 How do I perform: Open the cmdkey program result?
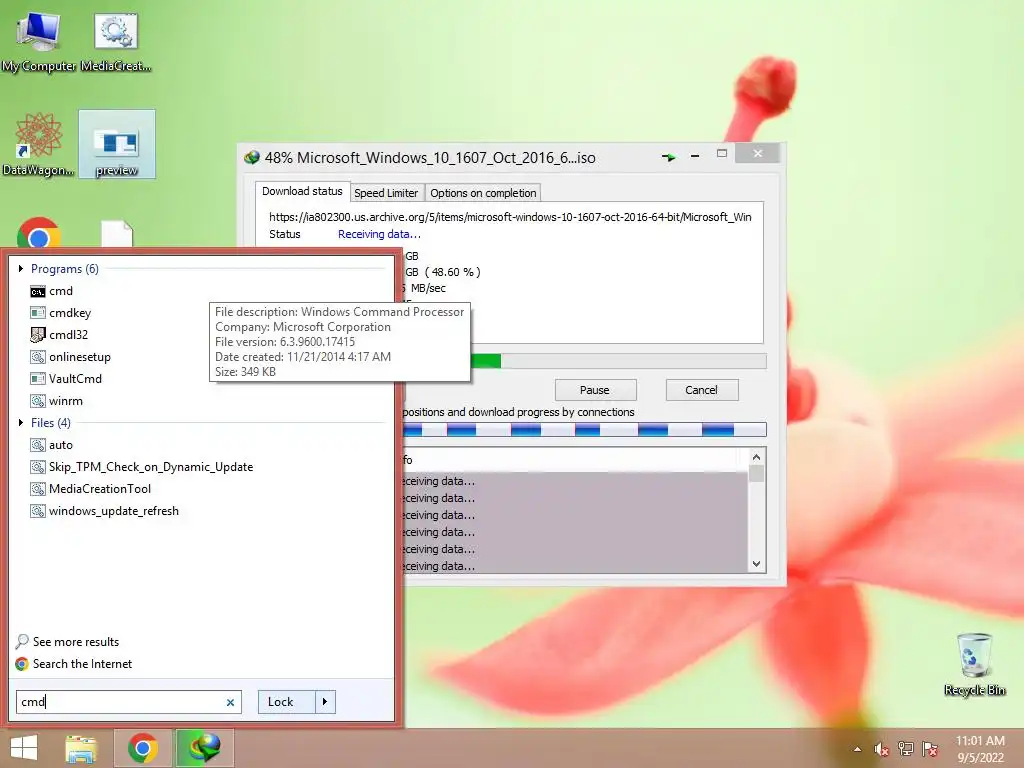(x=61, y=313)
